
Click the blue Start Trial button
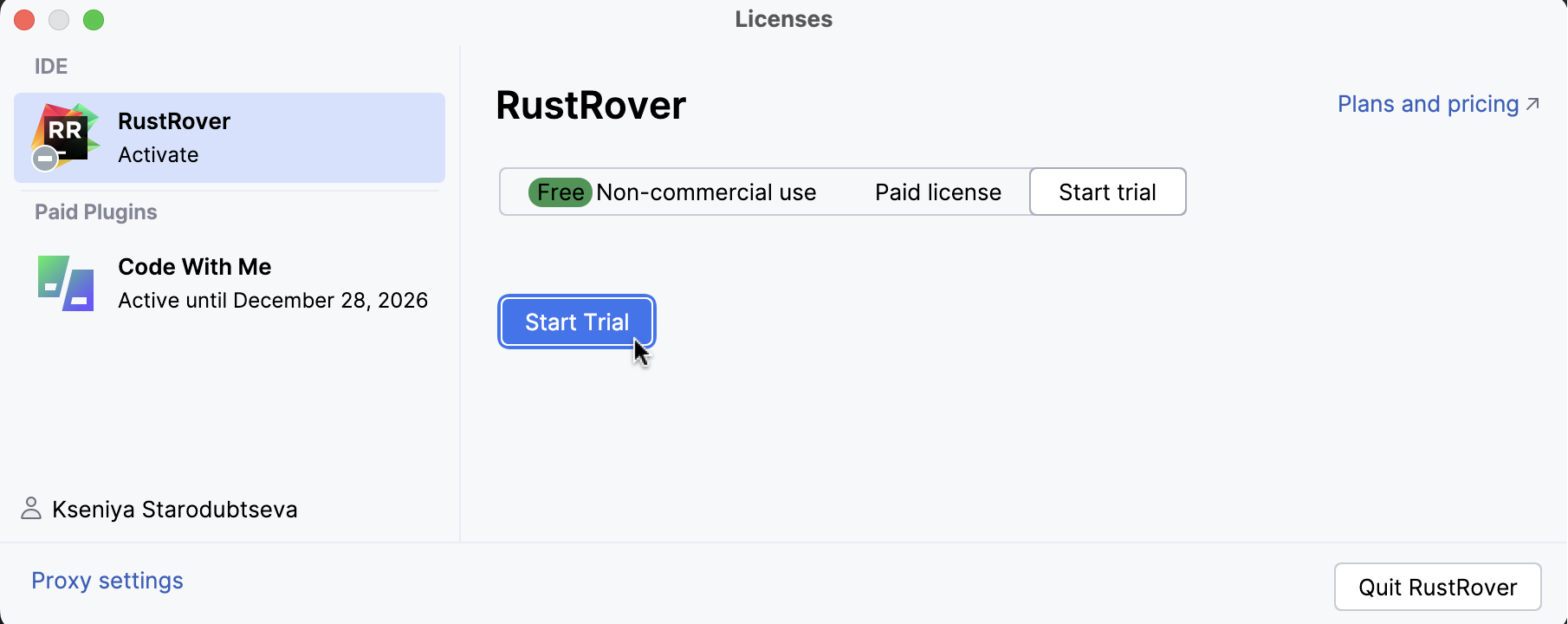click(577, 322)
